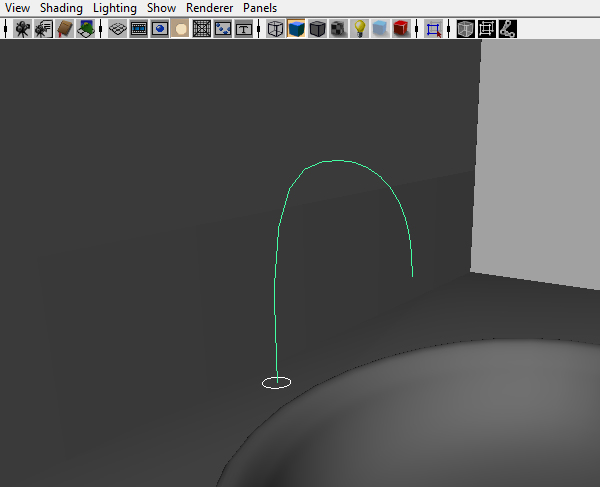Select Smooth Shade All blue cube
Viewport: 600px width, 487px height.
tap(296, 29)
